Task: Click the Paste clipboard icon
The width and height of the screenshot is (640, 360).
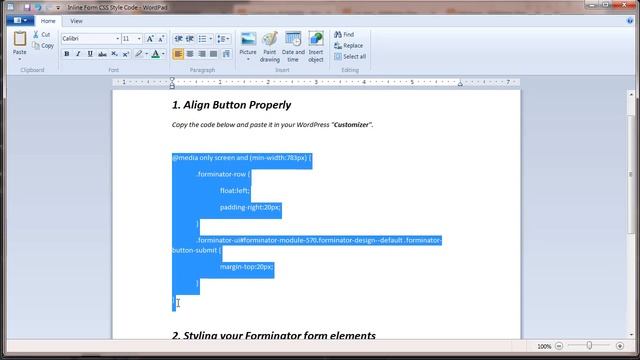Action: pos(20,38)
